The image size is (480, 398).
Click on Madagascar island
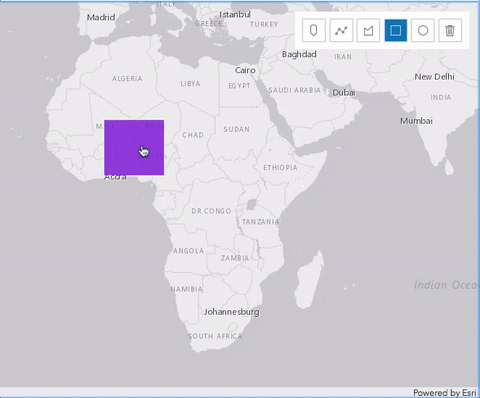pos(309,280)
